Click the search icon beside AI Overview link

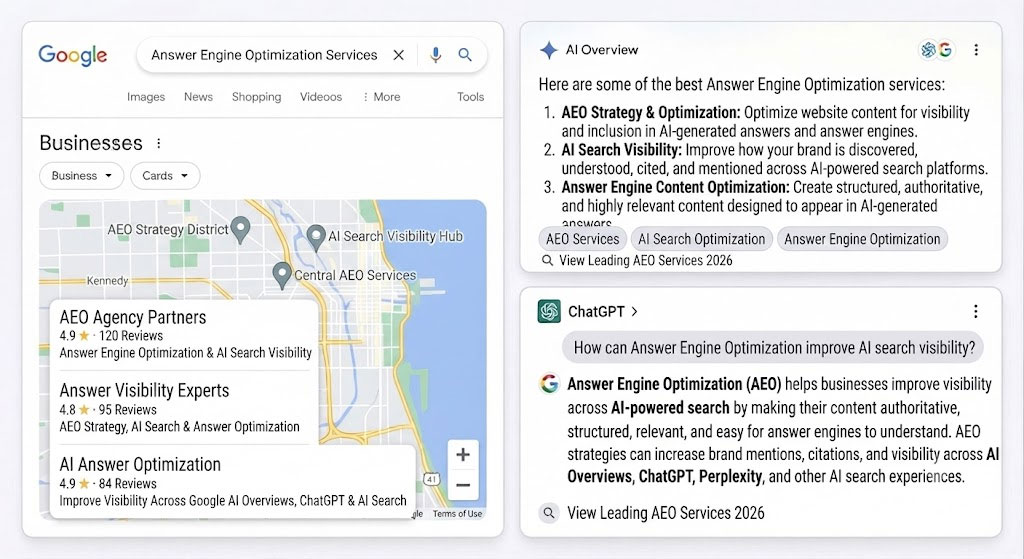(547, 261)
